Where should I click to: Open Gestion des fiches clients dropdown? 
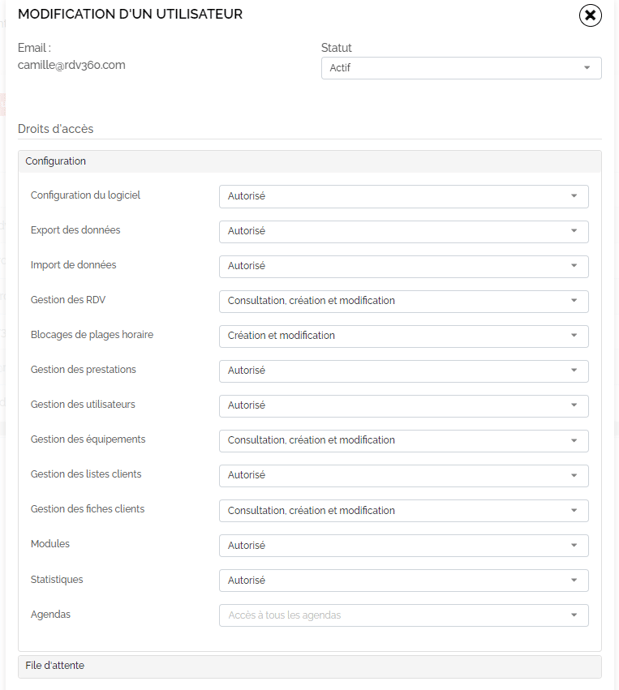pos(403,510)
